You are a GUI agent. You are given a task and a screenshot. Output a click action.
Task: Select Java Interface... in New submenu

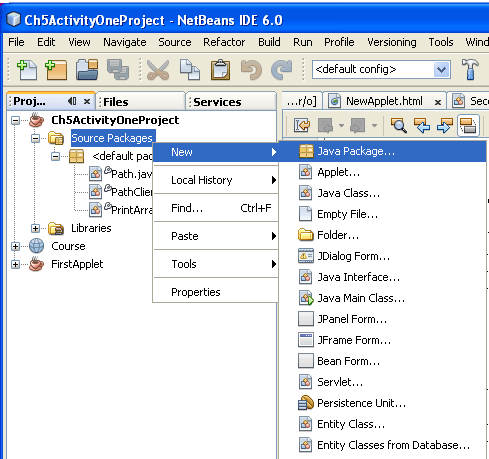click(x=383, y=277)
